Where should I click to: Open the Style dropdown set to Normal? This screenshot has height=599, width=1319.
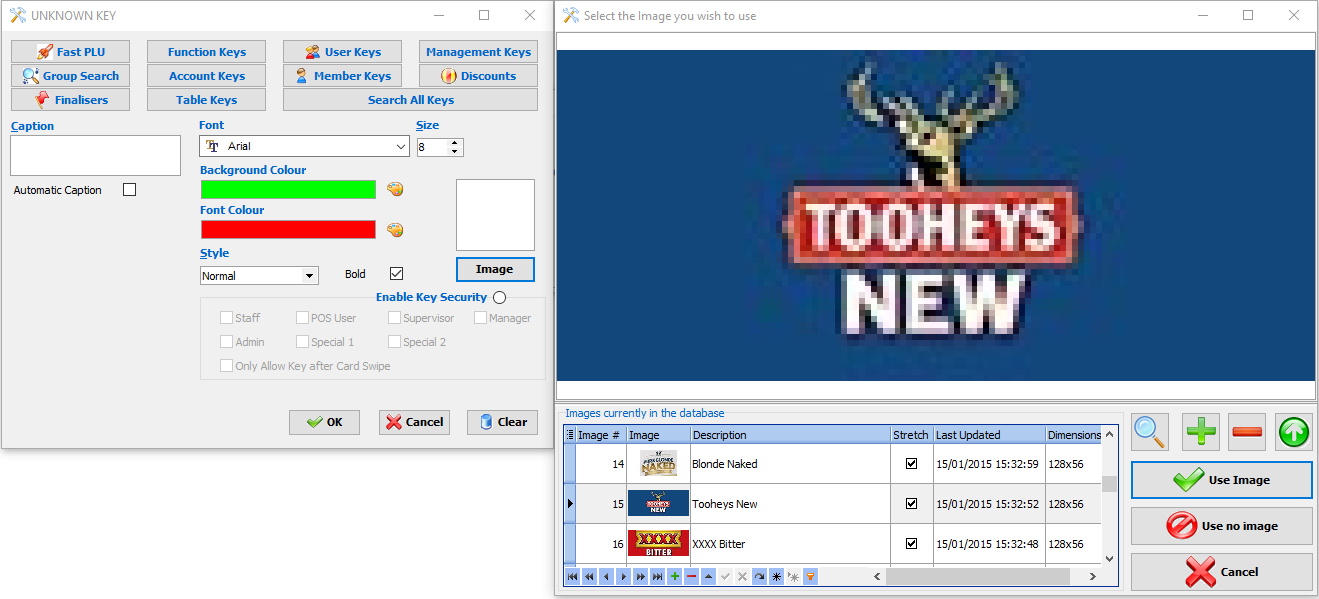(310, 276)
